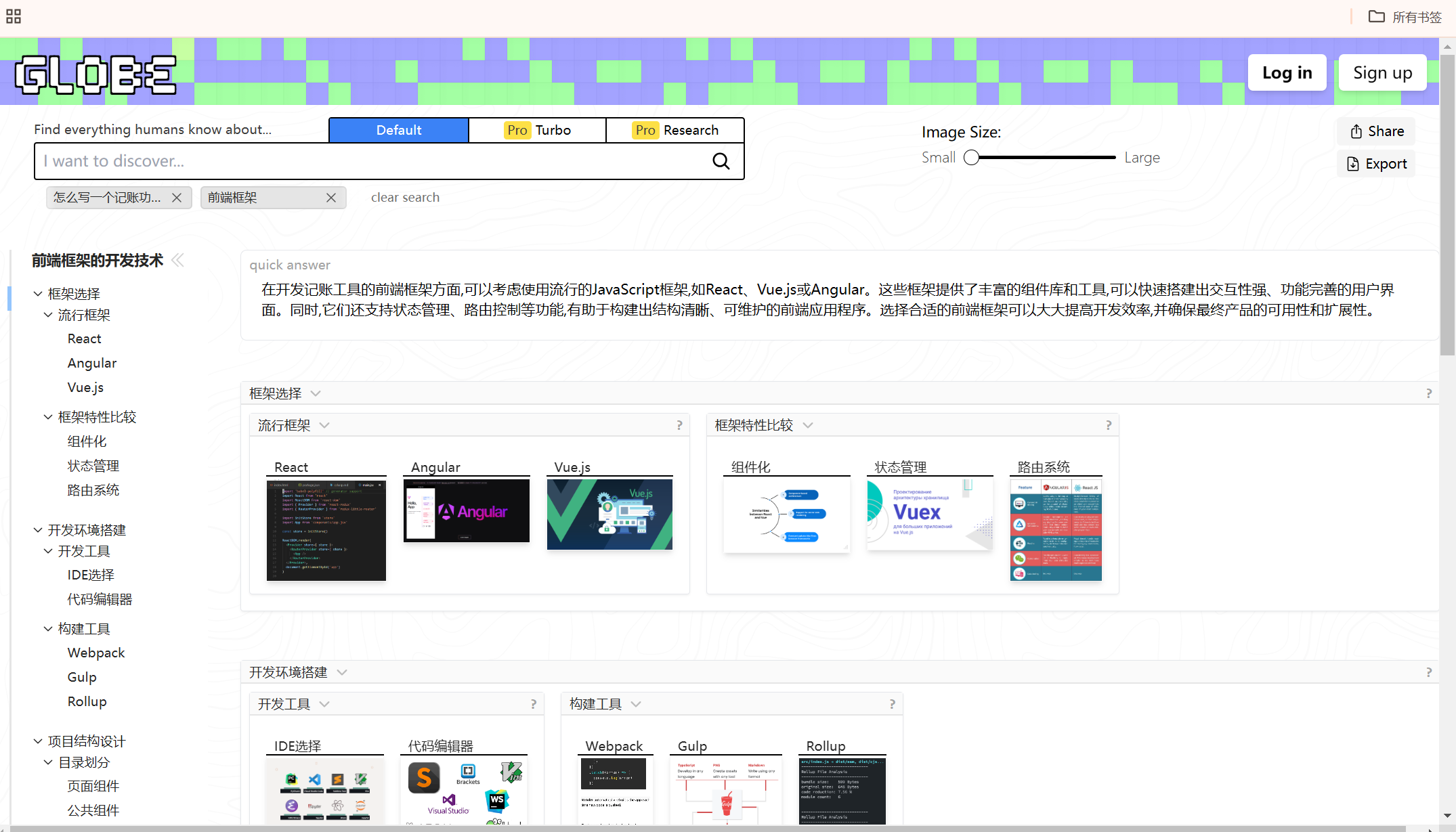Open help question mark for 流行框架
This screenshot has width=1456, height=832.
[679, 425]
